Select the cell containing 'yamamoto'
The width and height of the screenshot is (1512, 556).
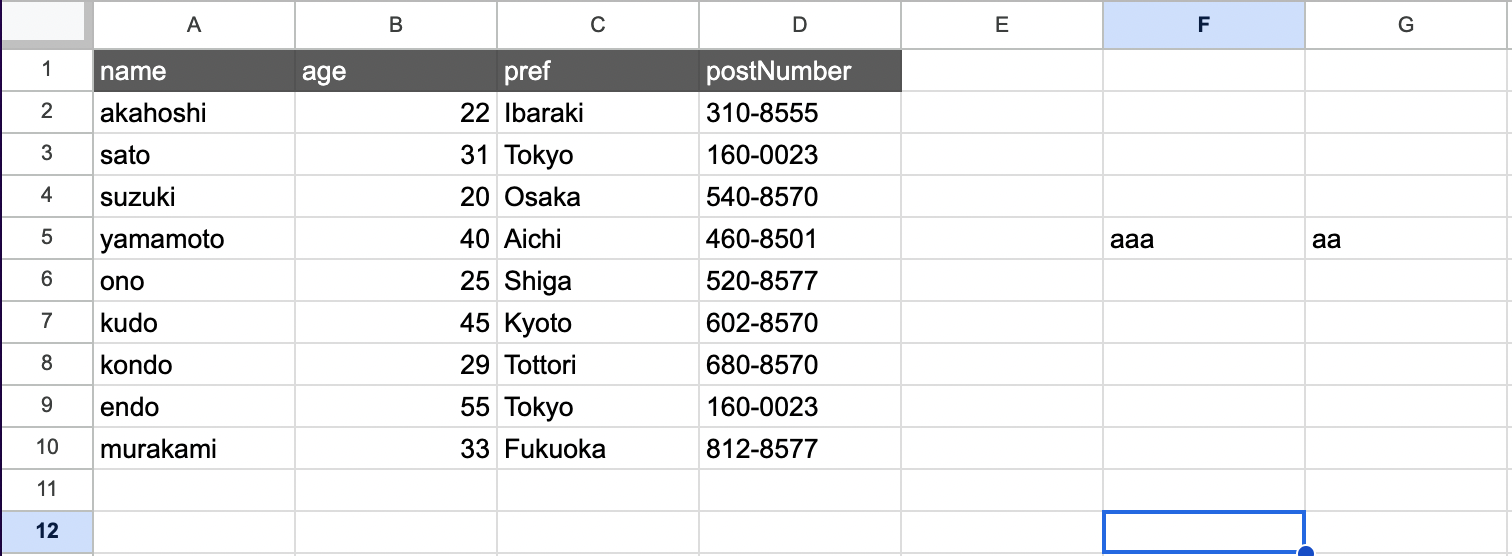(194, 239)
